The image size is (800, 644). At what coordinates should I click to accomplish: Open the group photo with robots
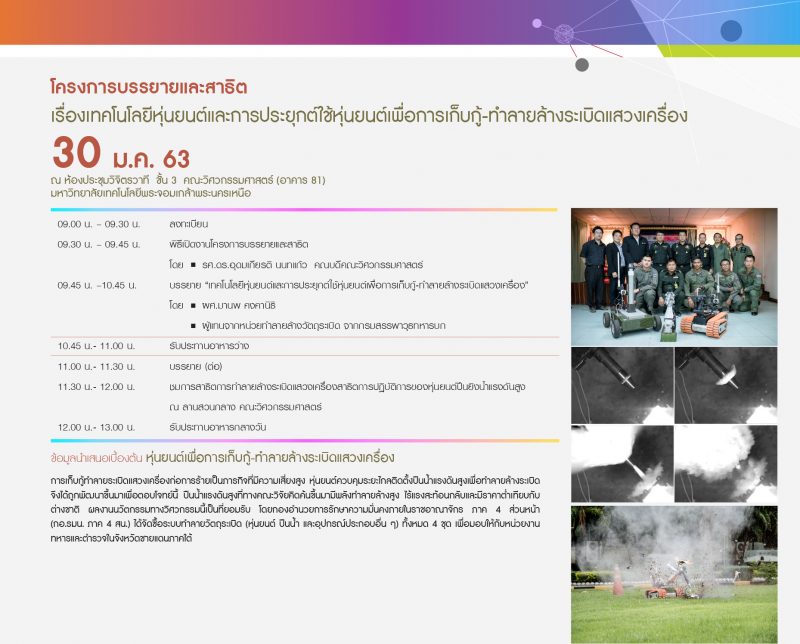coord(674,277)
